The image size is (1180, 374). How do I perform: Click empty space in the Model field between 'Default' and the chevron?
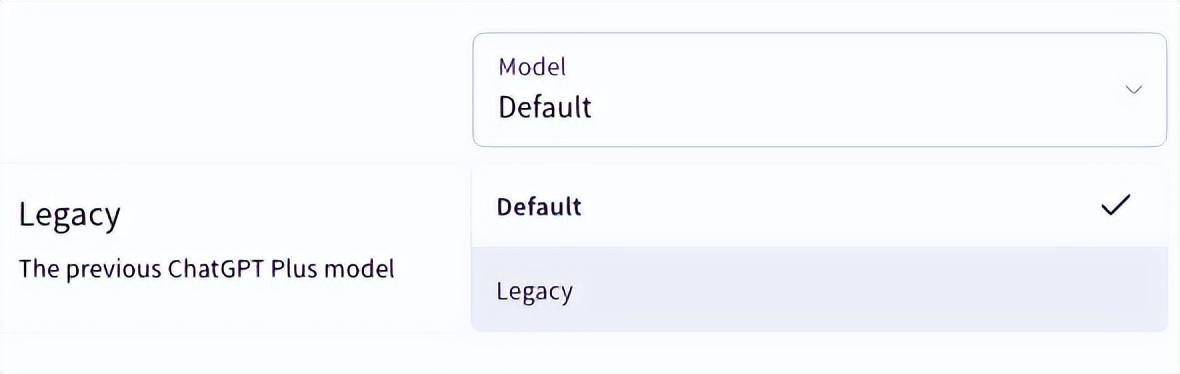(x=858, y=107)
